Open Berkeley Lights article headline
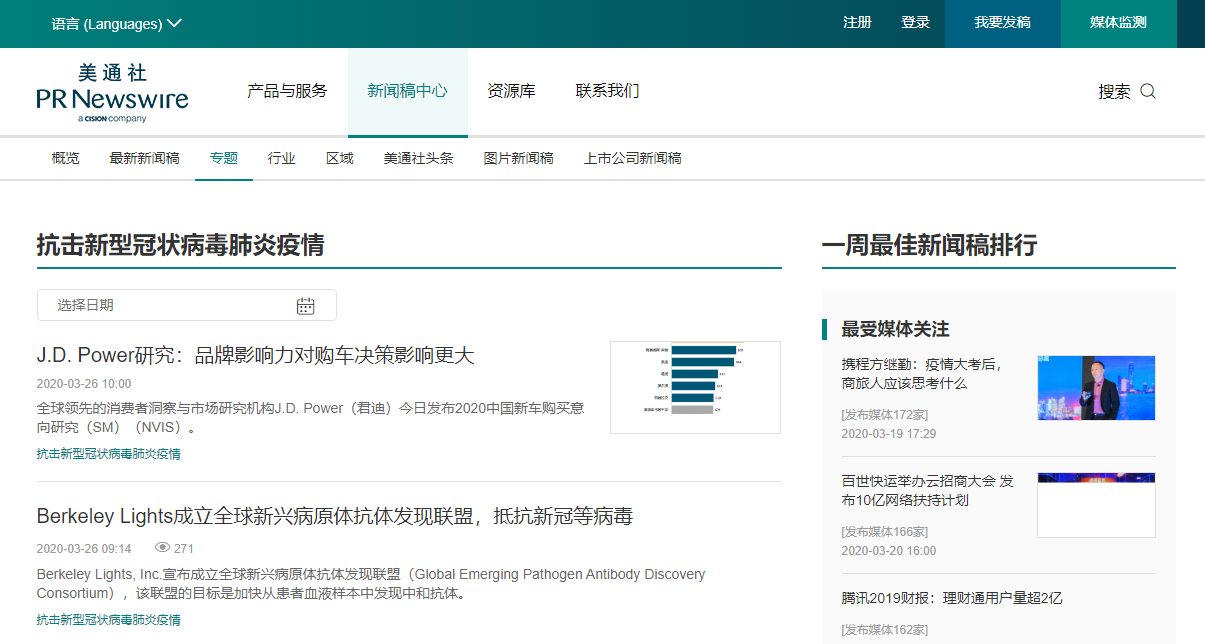Viewport: 1205px width, 644px height. point(335,516)
